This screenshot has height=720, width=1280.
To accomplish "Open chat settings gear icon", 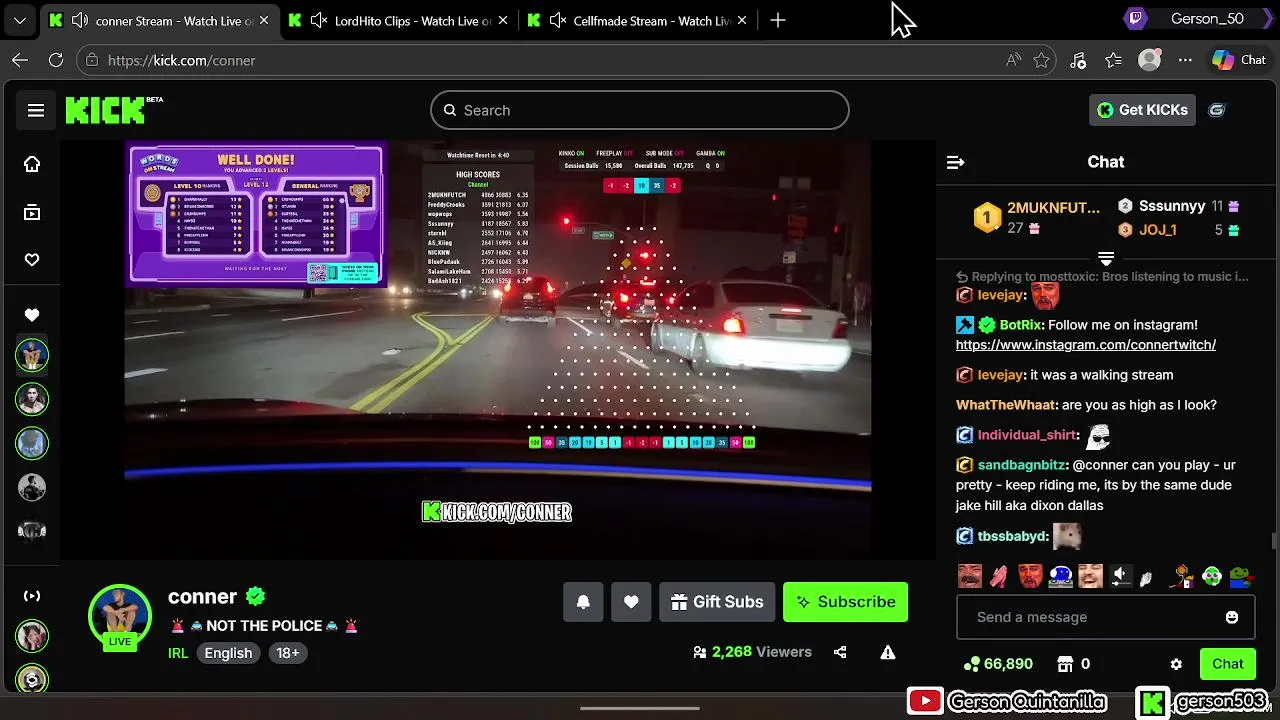I will pyautogui.click(x=1176, y=664).
